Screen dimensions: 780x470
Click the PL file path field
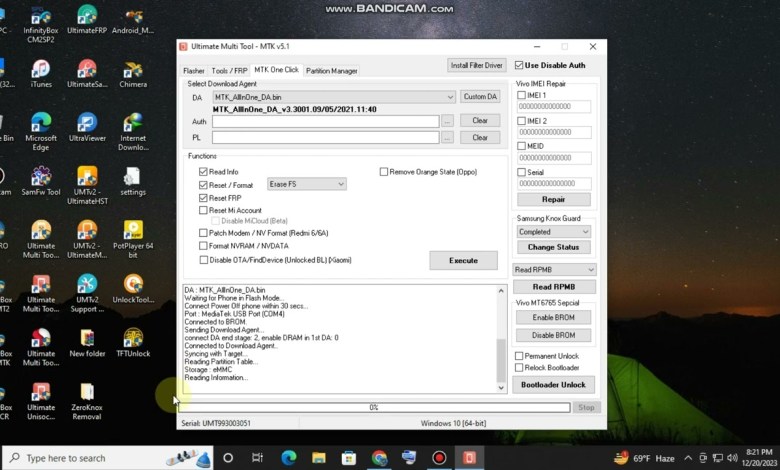pyautogui.click(x=325, y=137)
